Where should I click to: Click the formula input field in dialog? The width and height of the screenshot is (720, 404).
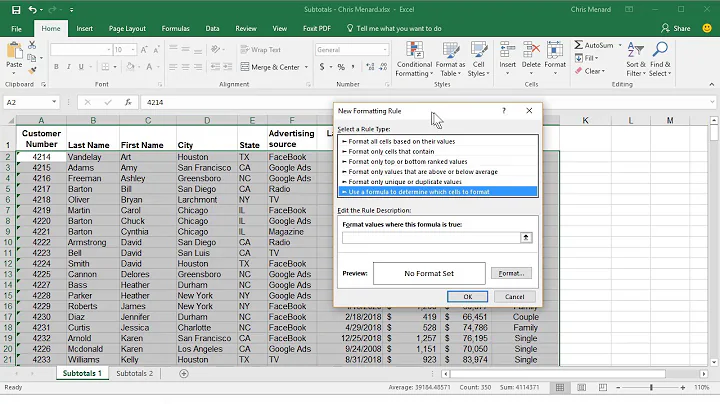[x=431, y=238]
